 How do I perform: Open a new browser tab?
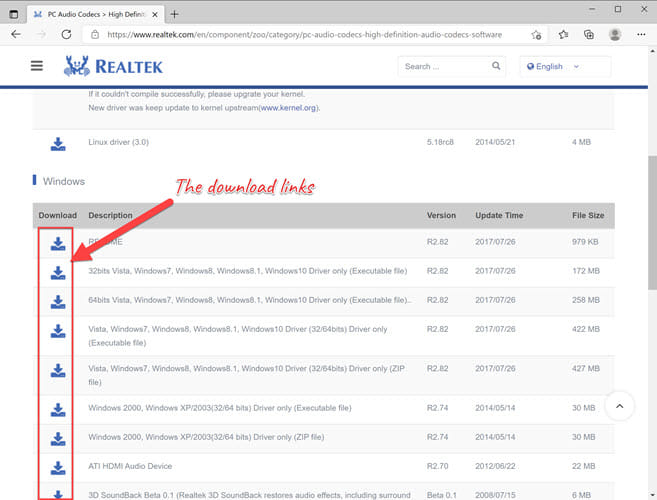pyautogui.click(x=174, y=14)
